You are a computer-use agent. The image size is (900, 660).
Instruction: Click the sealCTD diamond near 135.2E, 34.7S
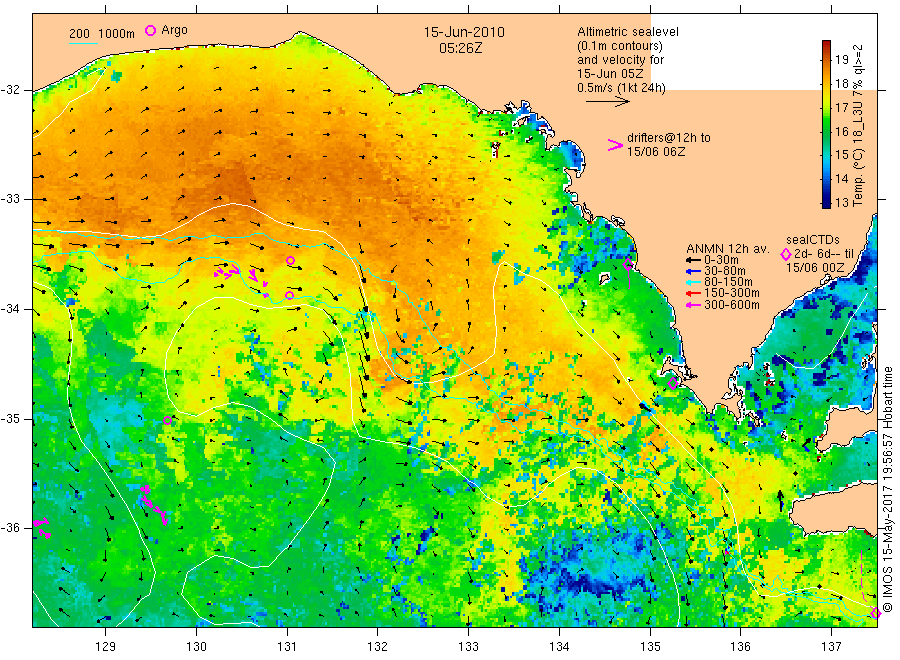point(673,383)
